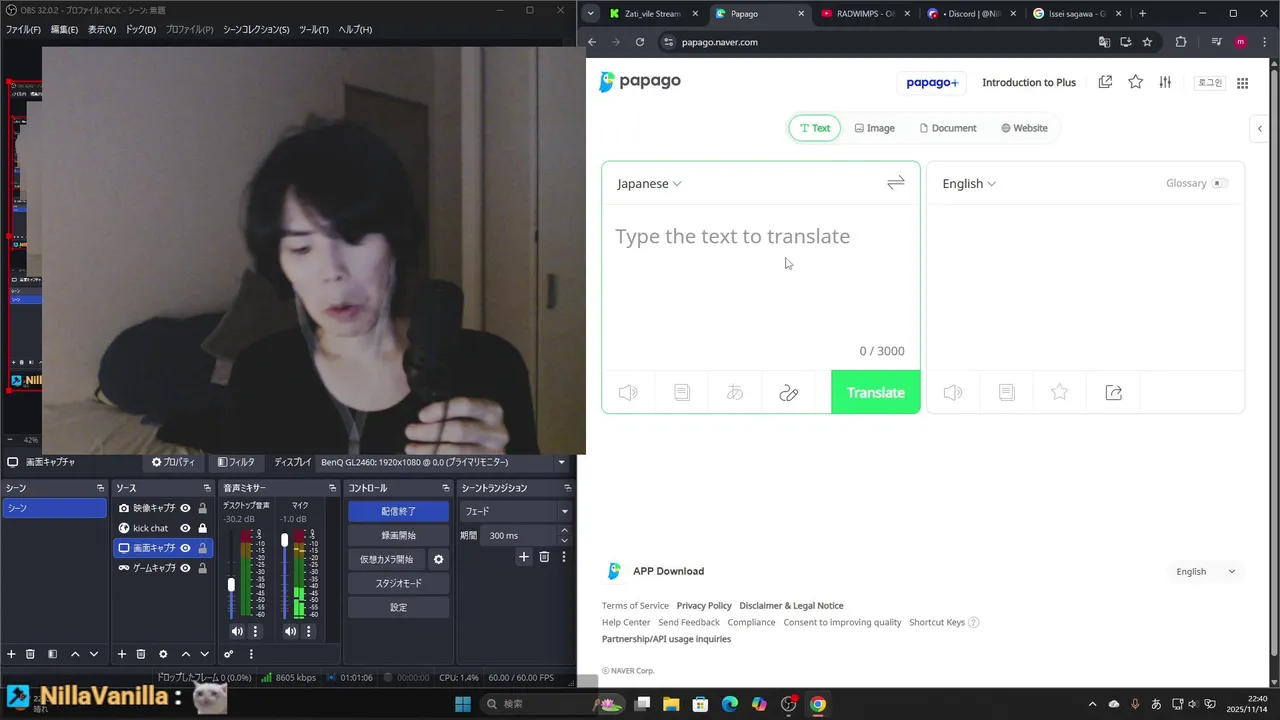Click the green Translate button
Viewport: 1280px width, 720px height.
coord(875,392)
